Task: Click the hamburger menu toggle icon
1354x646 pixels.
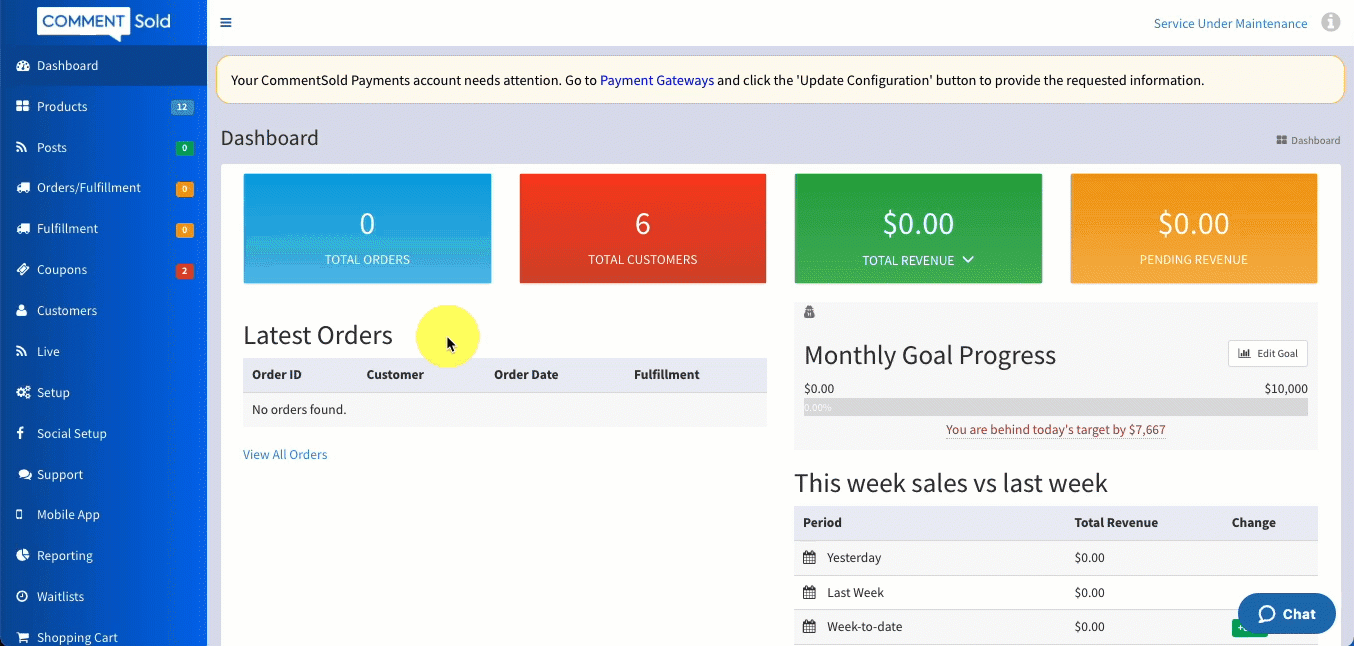Action: (226, 23)
